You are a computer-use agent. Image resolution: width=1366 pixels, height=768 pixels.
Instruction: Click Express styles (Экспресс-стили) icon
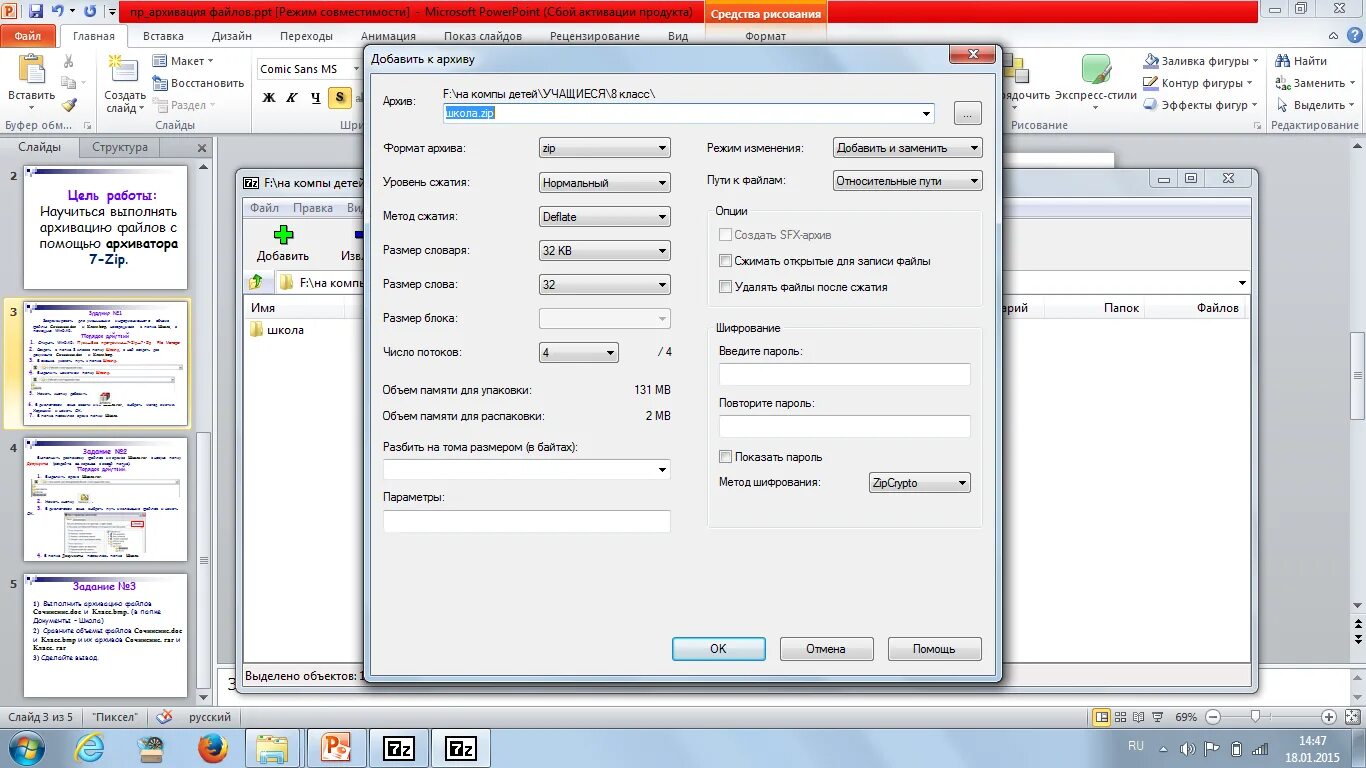(x=1097, y=69)
